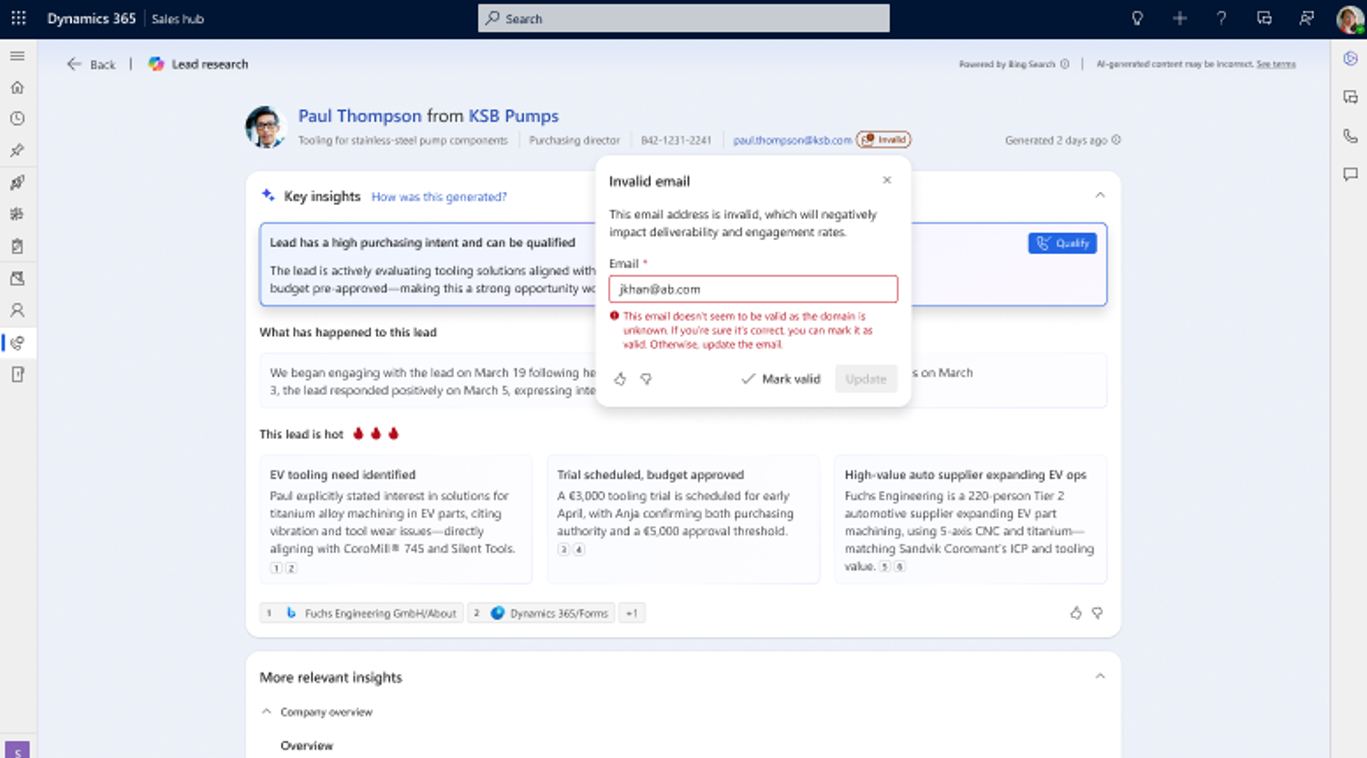The image size is (1367, 758).
Task: Open source 2 Dynamics 365/Forms
Action: [541, 613]
